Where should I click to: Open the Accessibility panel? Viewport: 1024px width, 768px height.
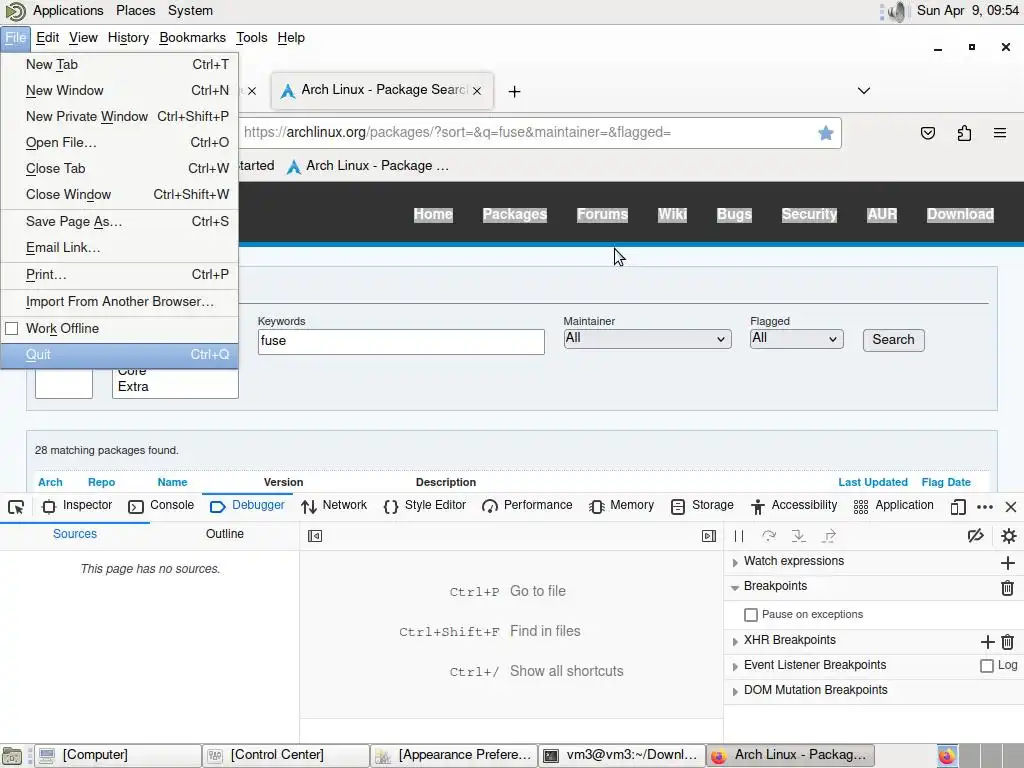794,505
